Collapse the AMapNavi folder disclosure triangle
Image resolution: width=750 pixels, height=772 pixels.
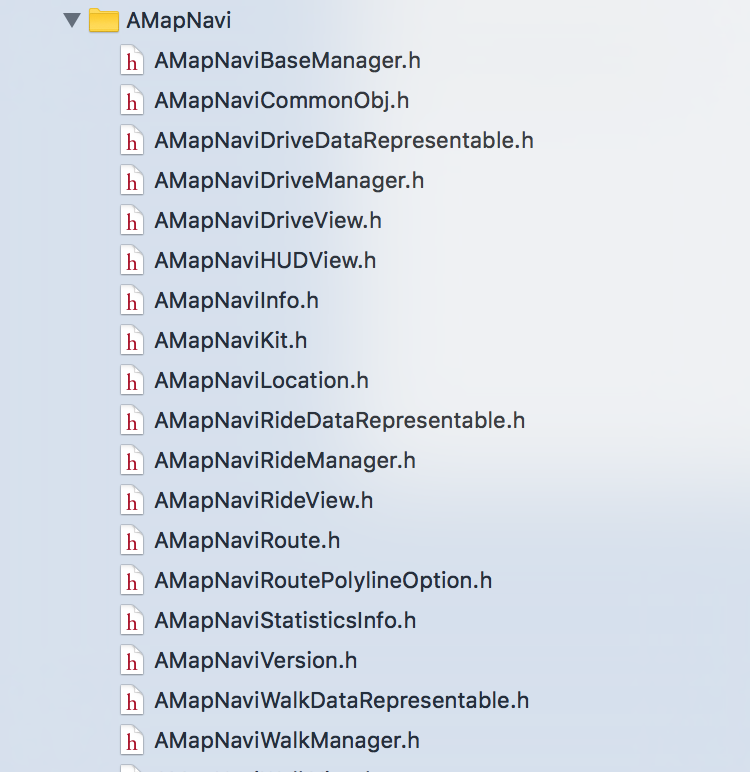tap(72, 20)
